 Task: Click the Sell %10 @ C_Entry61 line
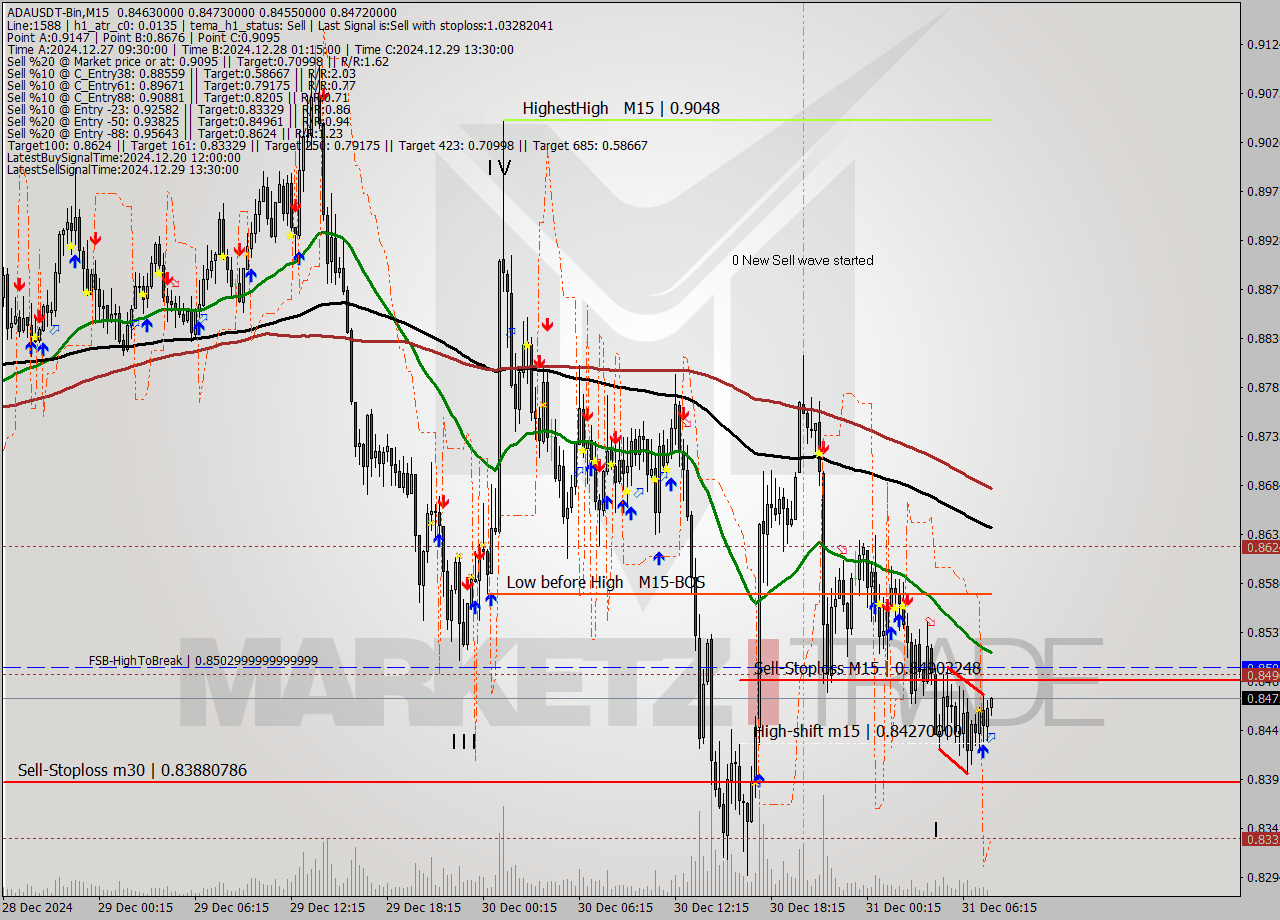(181, 85)
